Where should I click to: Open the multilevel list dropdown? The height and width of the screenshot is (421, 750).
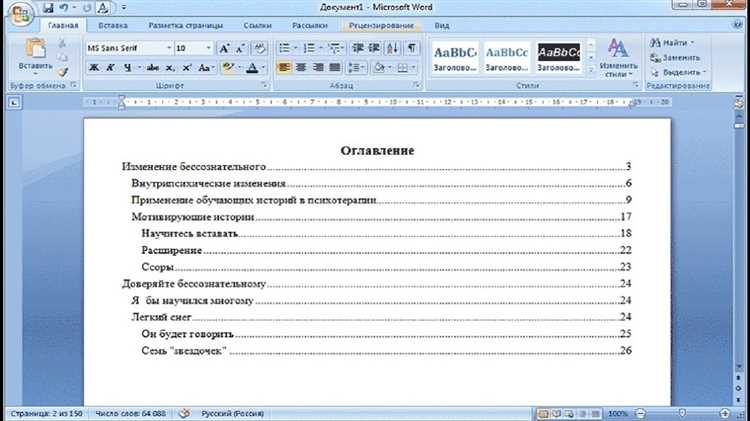point(336,48)
